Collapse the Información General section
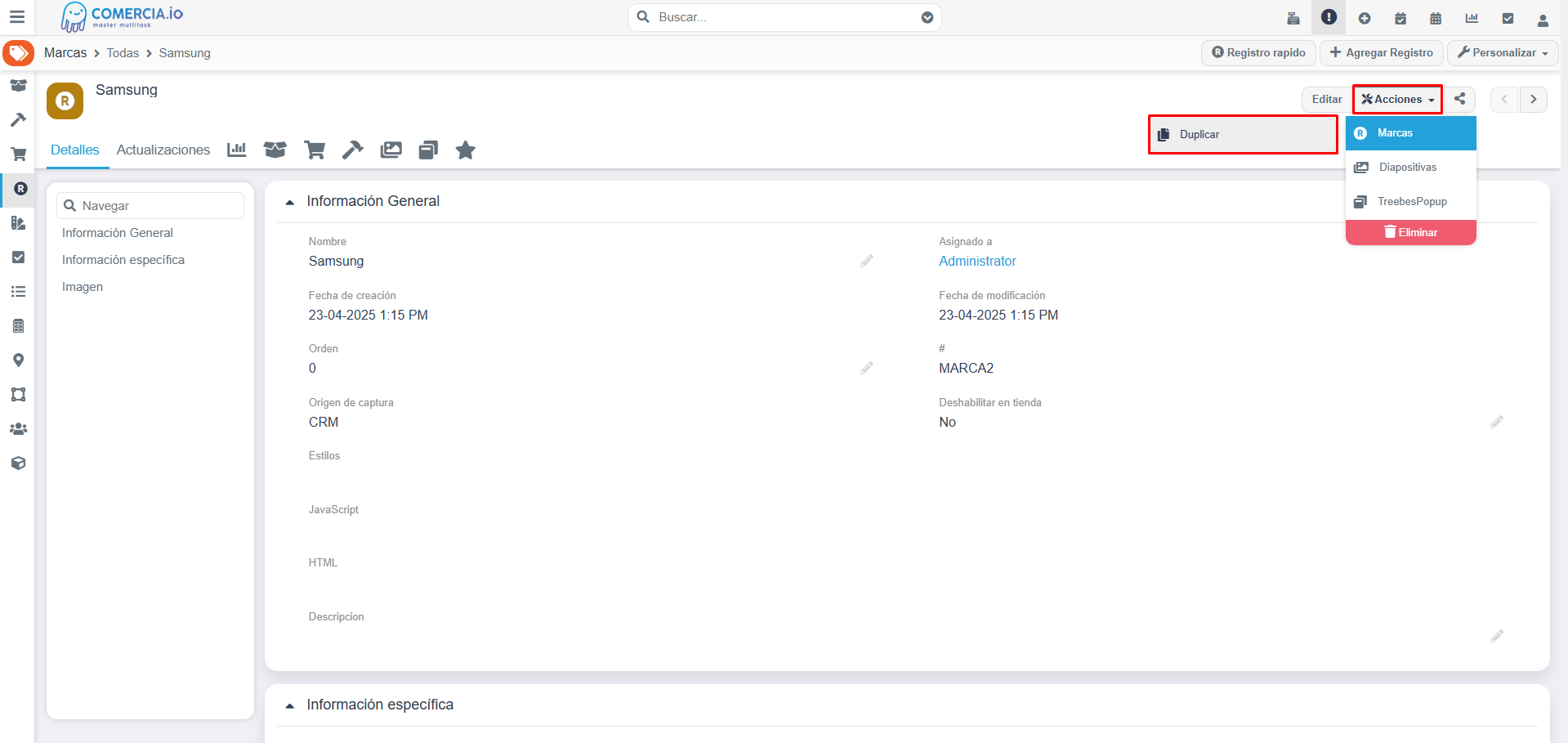 (x=289, y=202)
